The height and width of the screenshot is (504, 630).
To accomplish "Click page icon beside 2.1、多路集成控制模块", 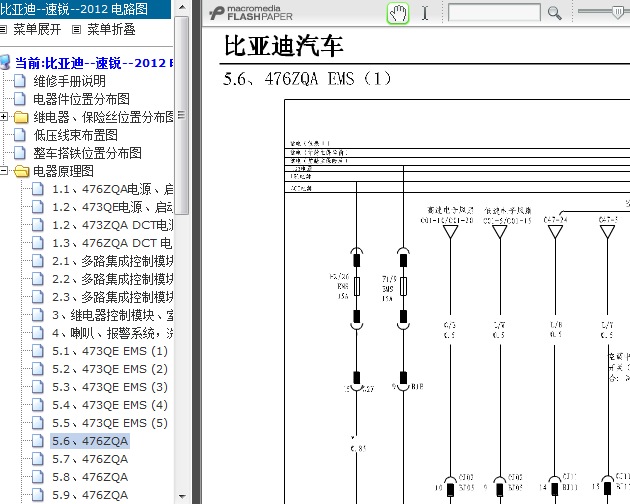I will click(x=38, y=261).
